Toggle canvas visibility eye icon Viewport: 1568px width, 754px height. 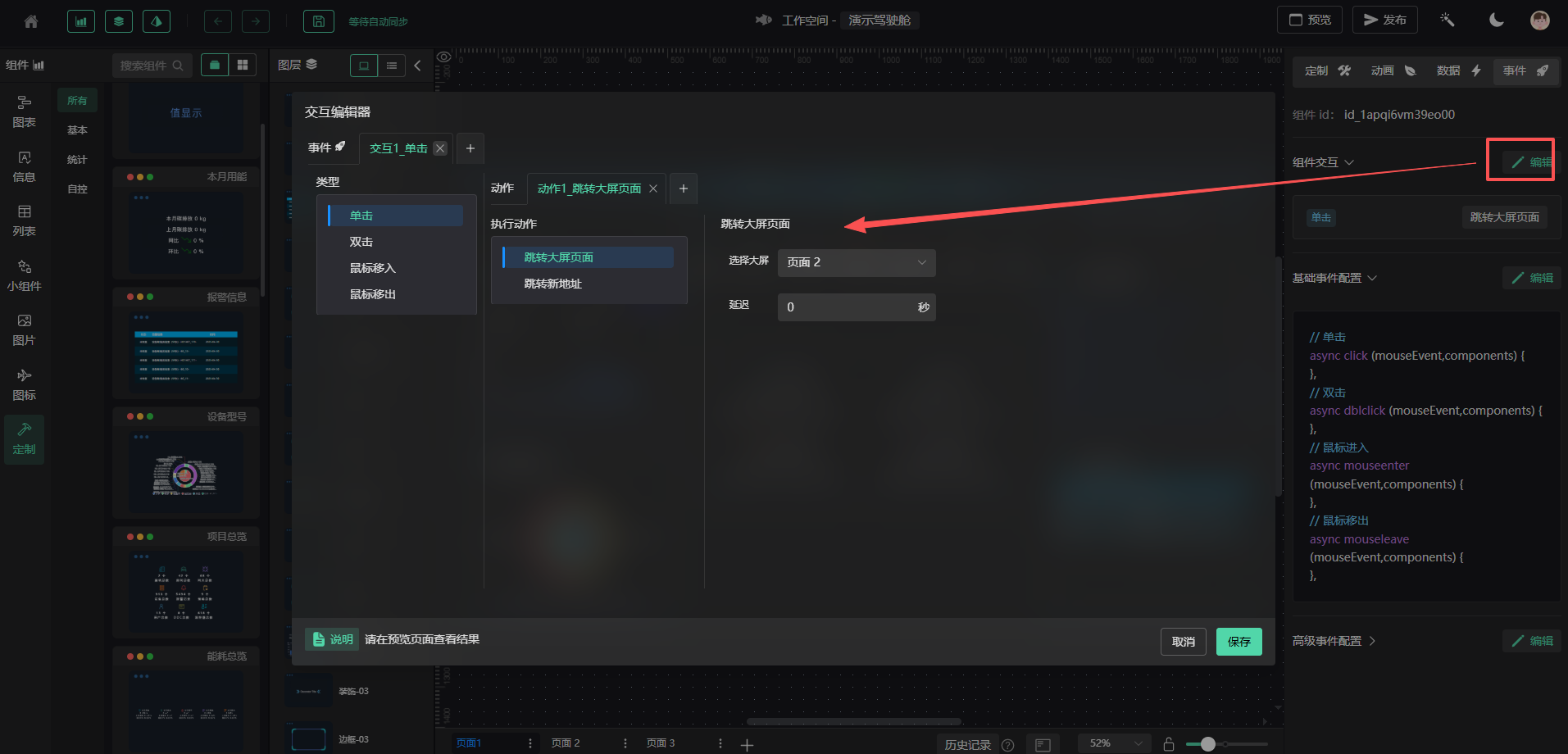443,57
